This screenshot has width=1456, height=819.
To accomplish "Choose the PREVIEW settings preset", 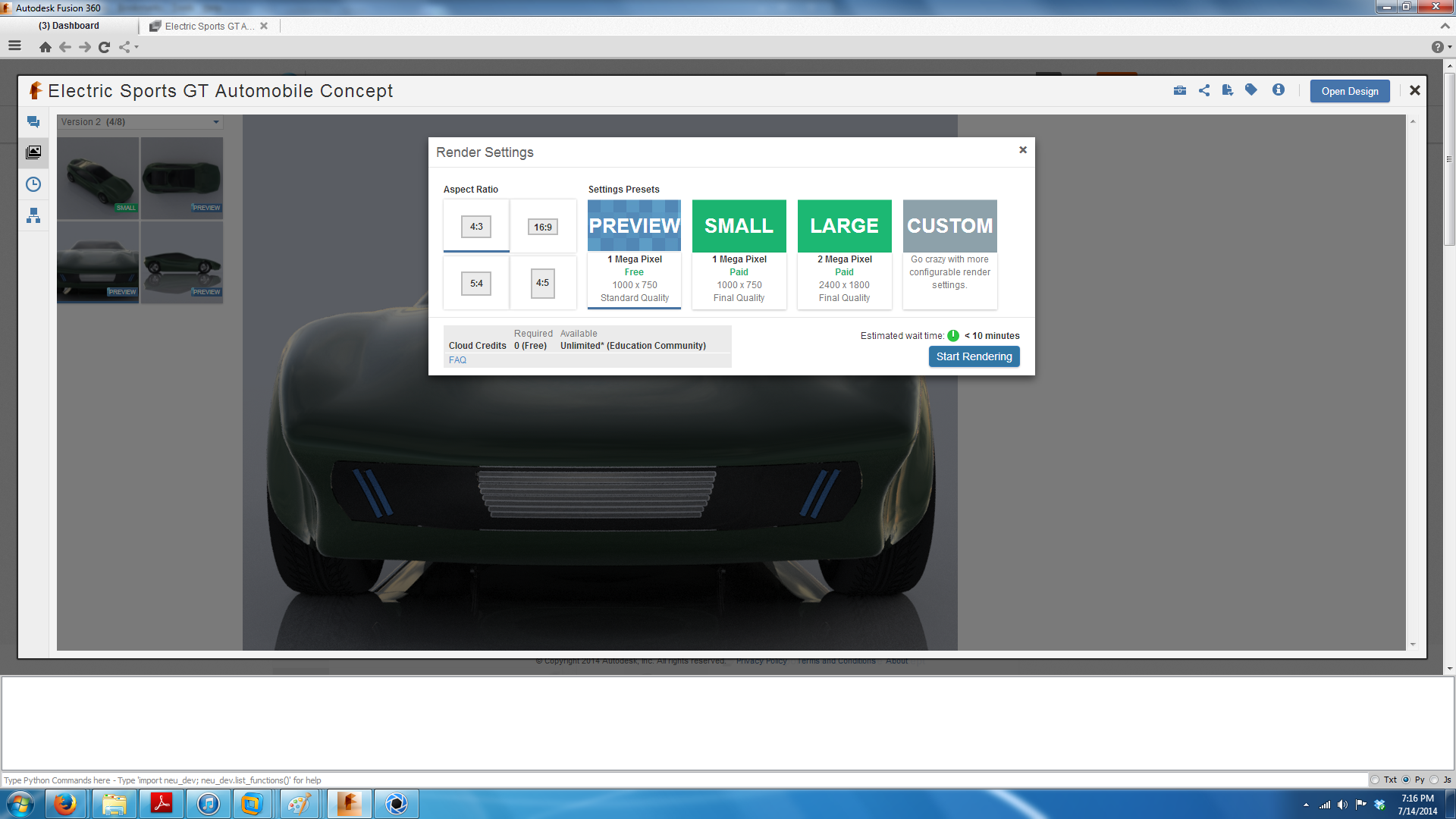I will coord(634,254).
